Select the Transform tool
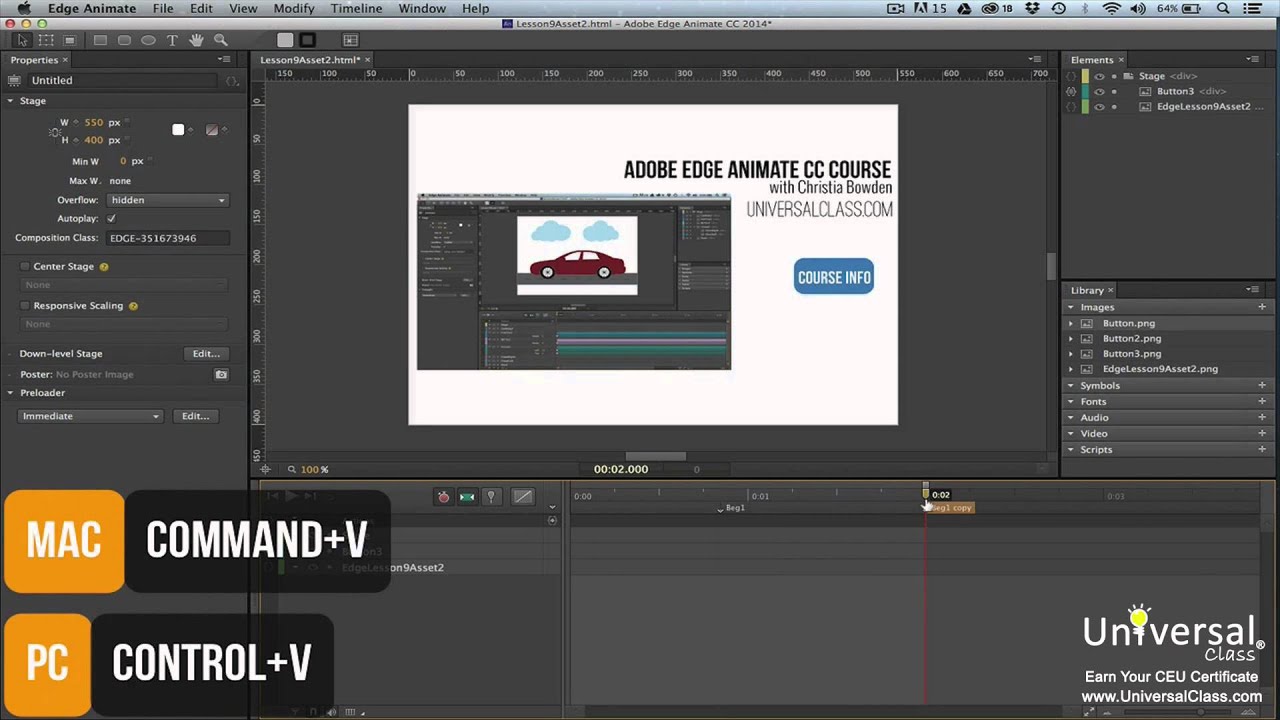 46,40
